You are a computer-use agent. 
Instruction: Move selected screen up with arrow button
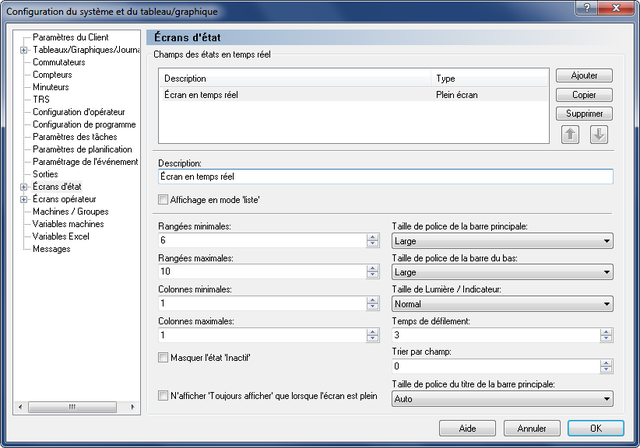point(570,134)
